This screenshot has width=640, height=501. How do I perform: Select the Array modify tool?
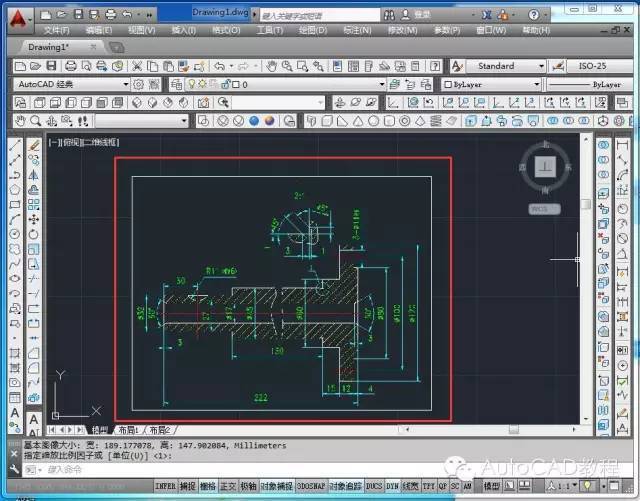click(34, 204)
